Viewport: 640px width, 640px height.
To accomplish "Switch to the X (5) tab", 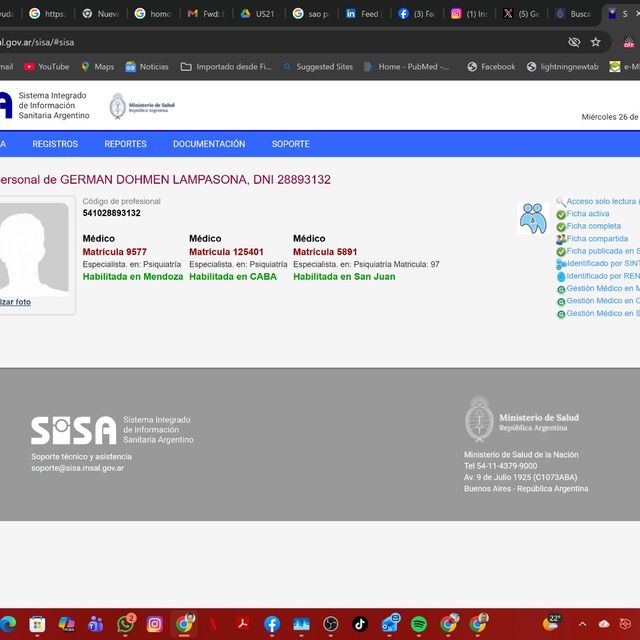I will (x=522, y=14).
